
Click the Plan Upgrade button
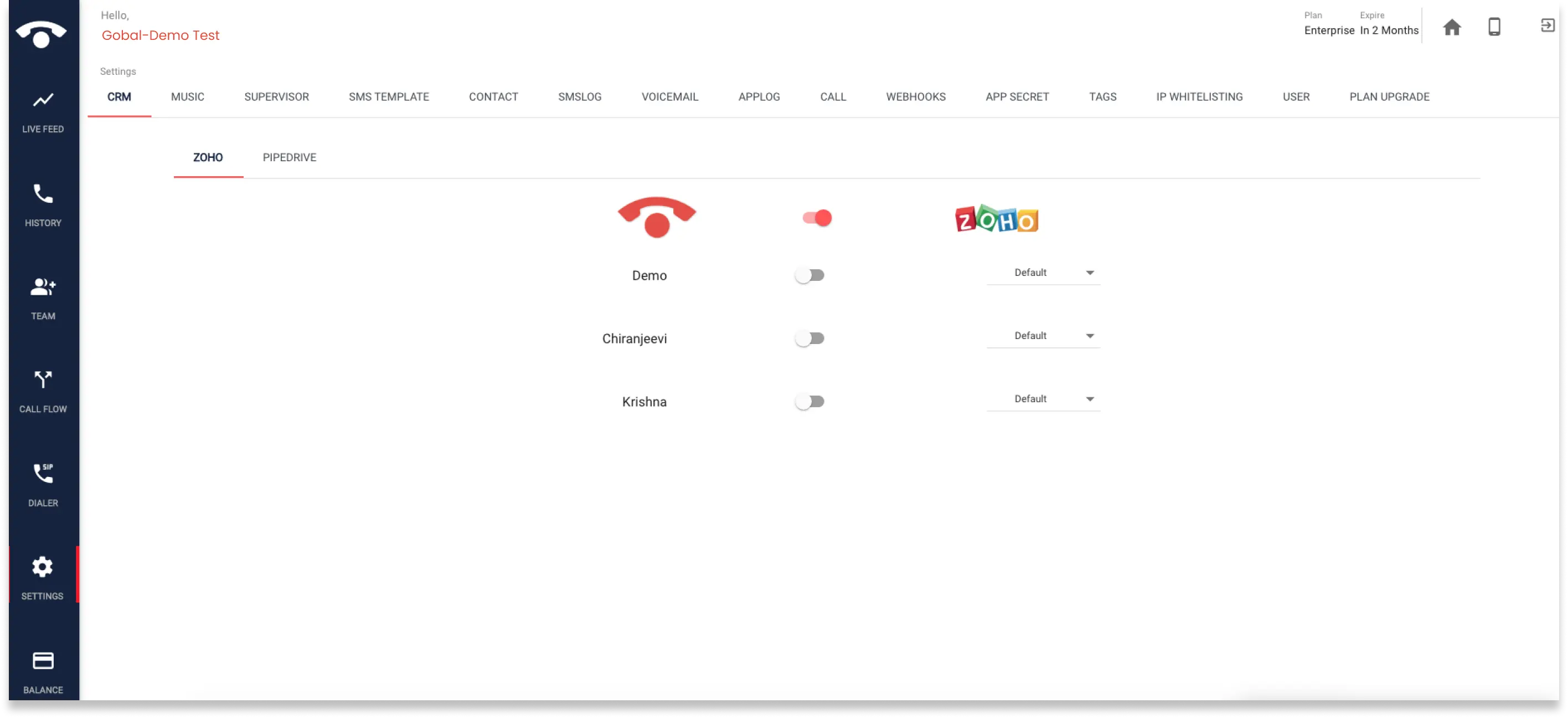1389,96
